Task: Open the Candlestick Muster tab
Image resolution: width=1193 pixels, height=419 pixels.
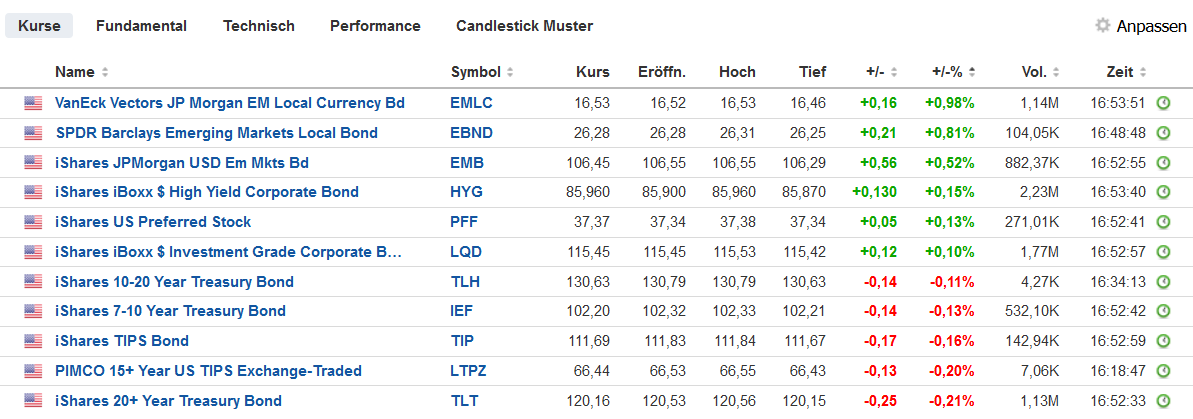Action: tap(524, 26)
